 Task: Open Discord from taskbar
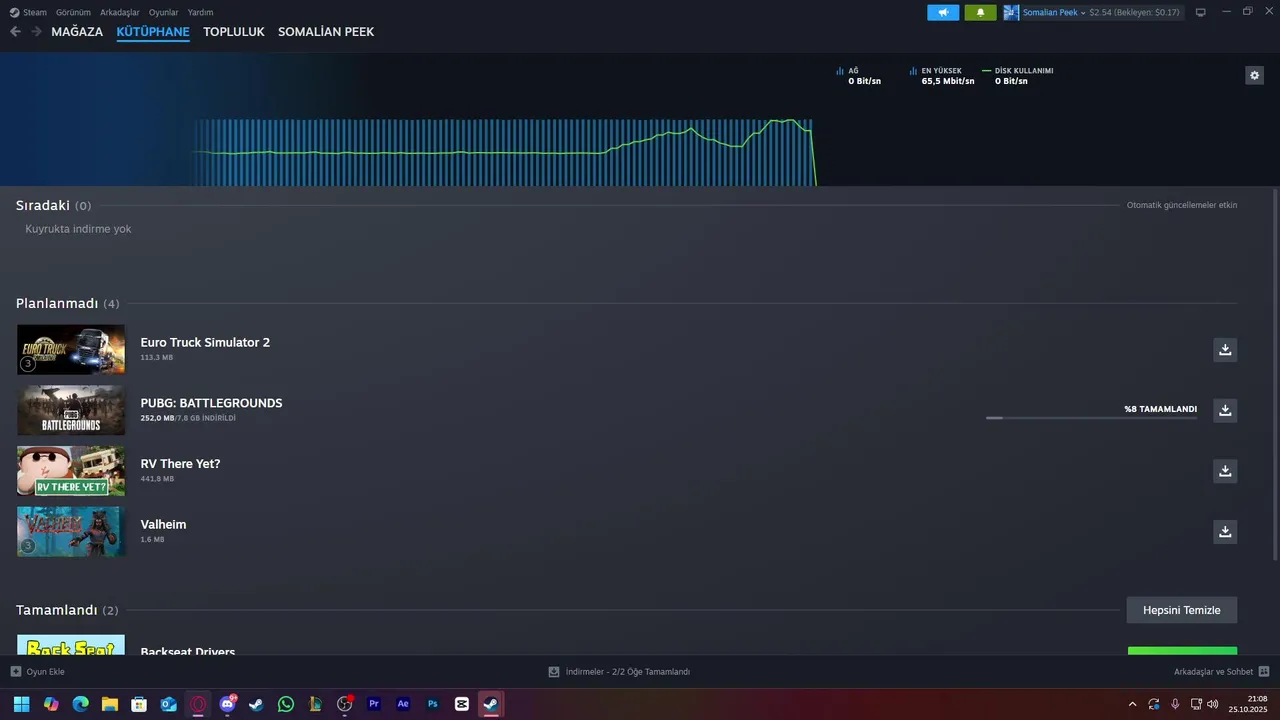227,704
